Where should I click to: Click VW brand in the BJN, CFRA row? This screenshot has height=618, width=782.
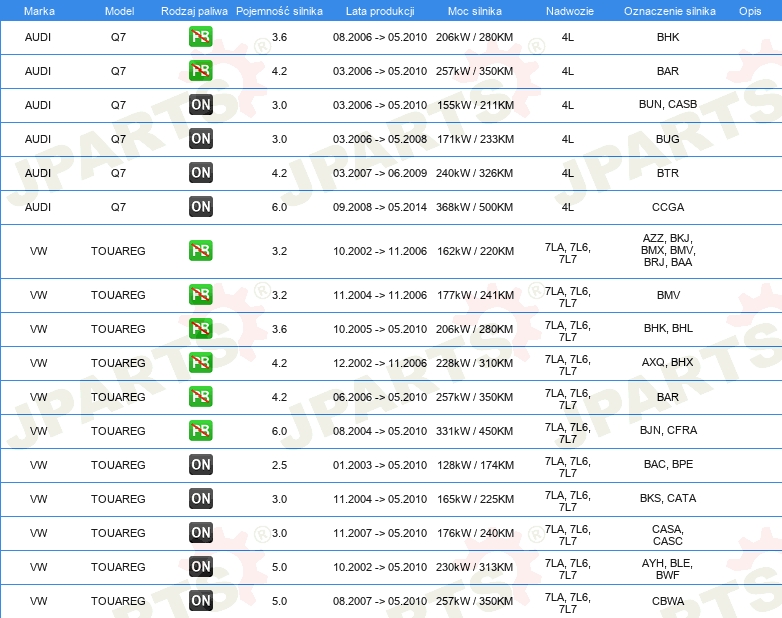coord(38,431)
